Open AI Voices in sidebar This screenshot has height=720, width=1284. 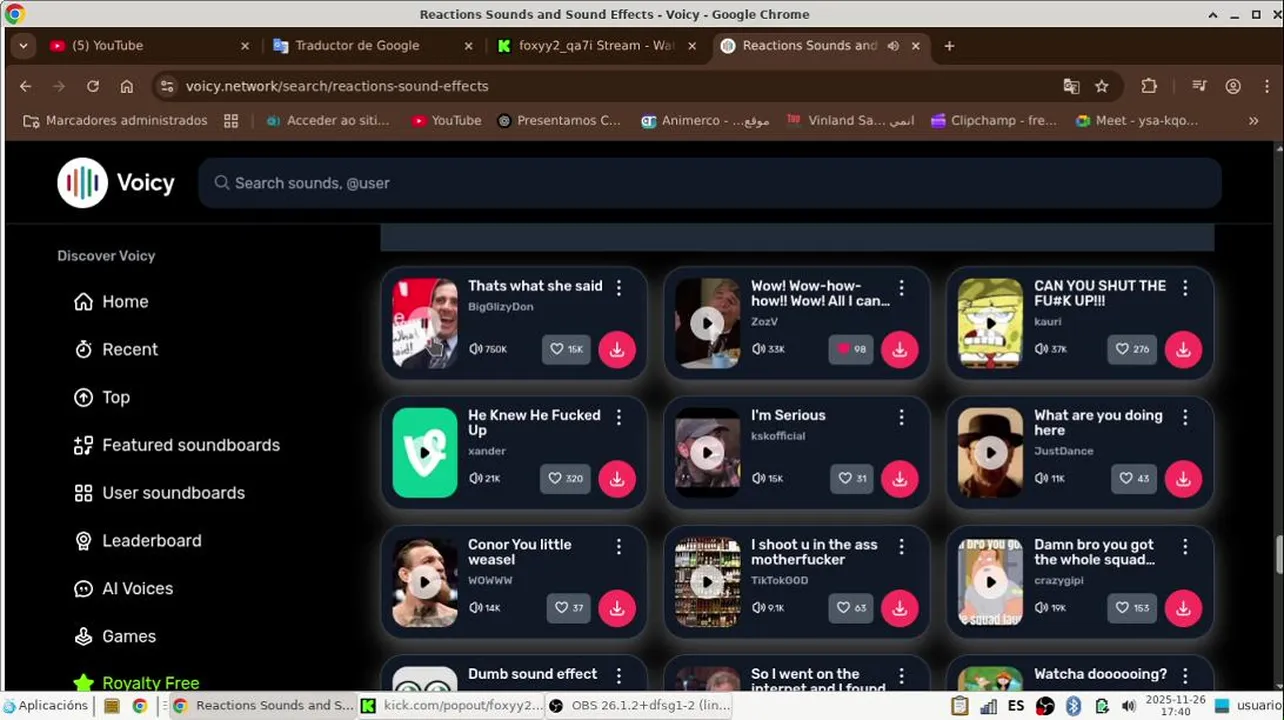coord(124,589)
